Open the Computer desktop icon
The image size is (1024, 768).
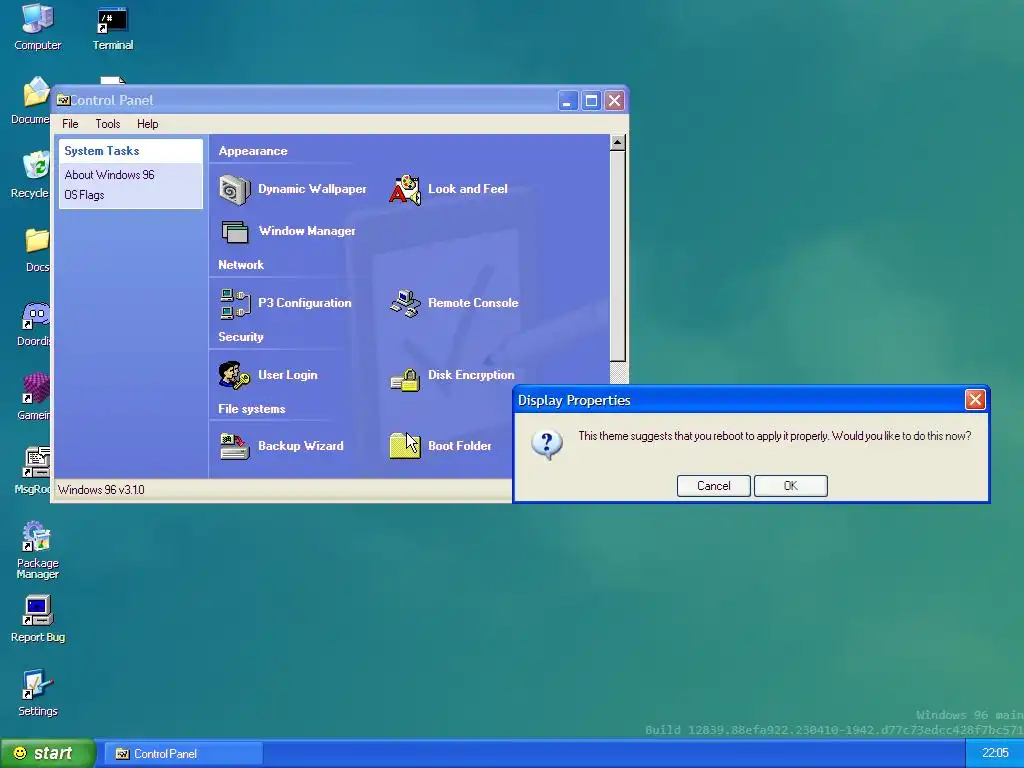point(37,18)
